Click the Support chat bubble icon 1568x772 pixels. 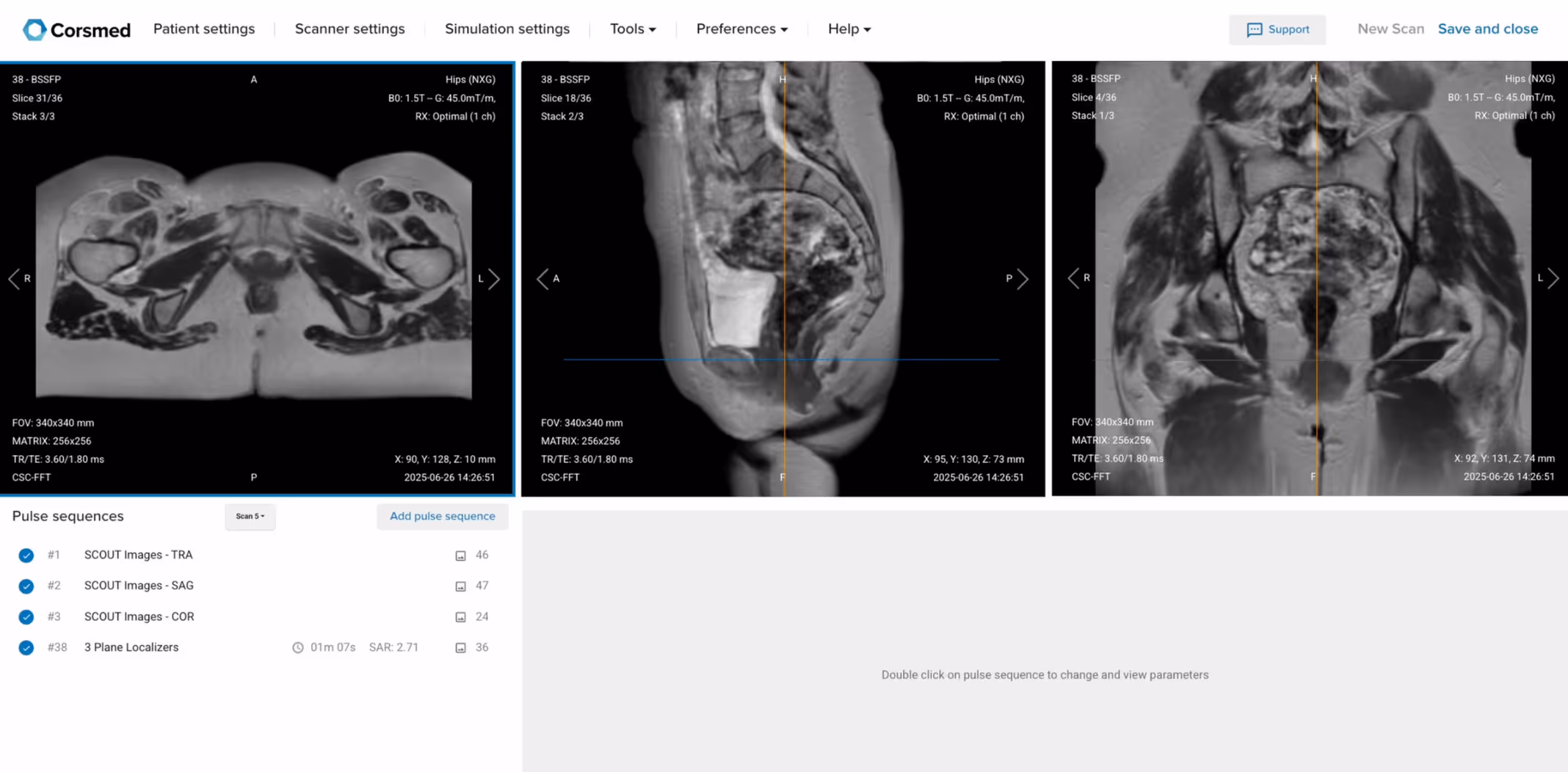[x=1255, y=29]
